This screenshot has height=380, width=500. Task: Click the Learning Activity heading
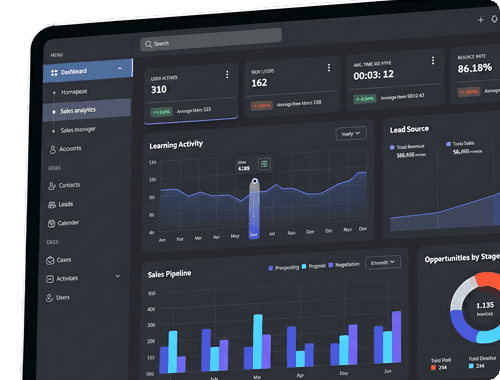[x=176, y=145]
